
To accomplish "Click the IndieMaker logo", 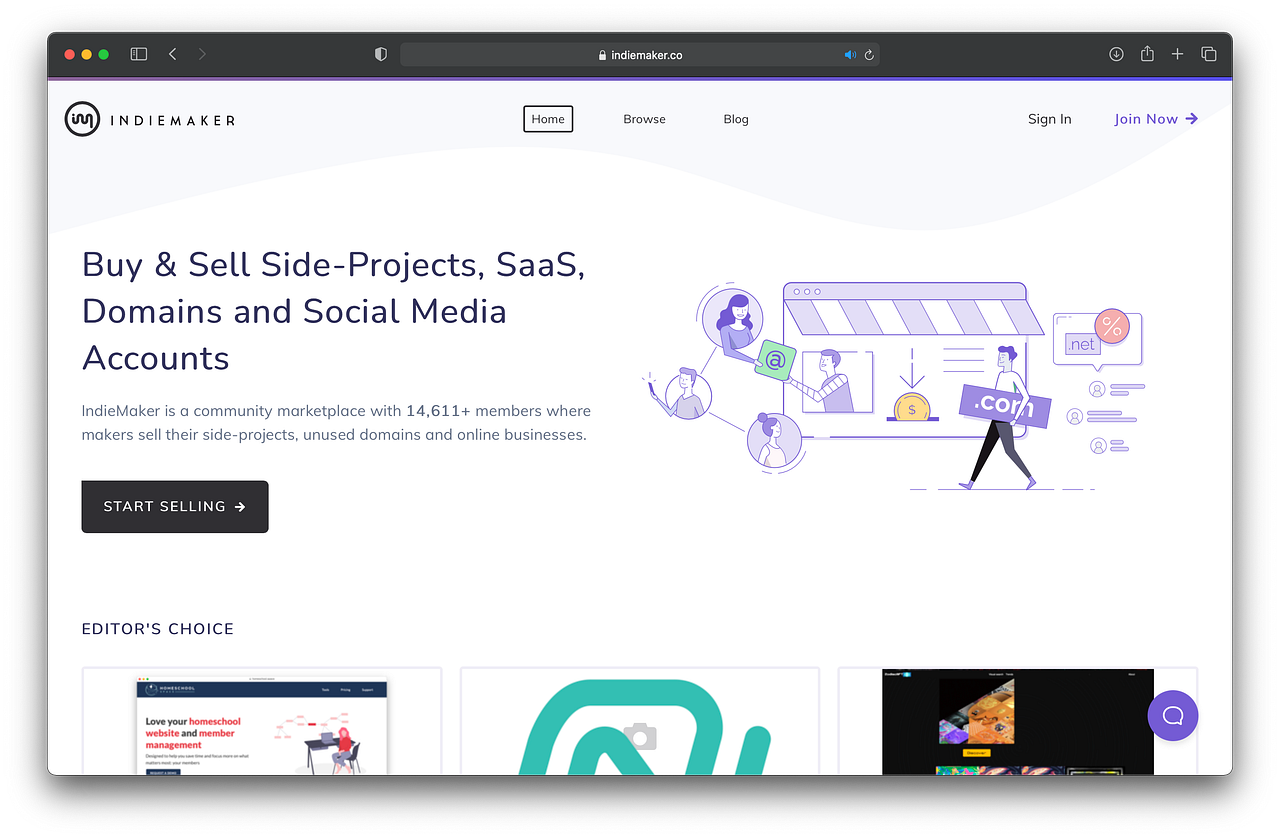I will coord(148,118).
